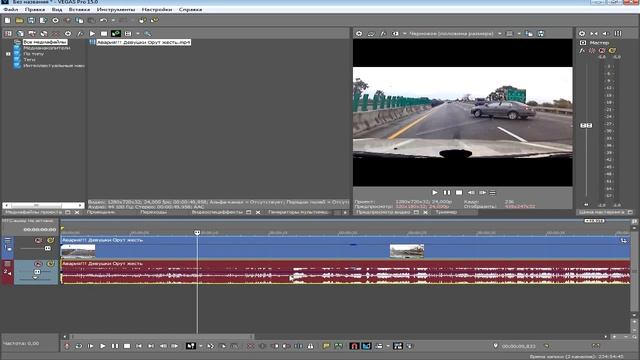Close the Видеоспецэффекты docked panel
640x360 pixels.
coord(258,212)
